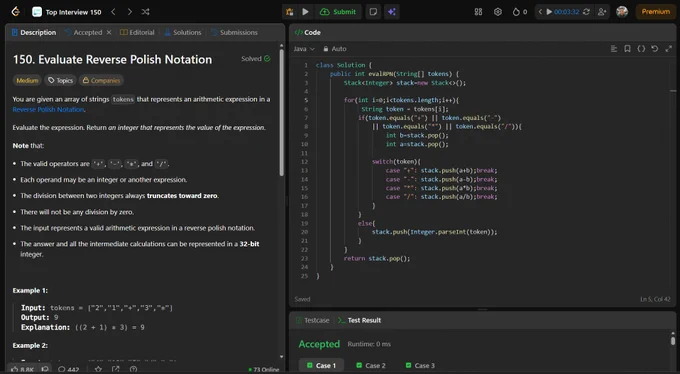Viewport: 680px width, 374px height.
Task: Dislike the problem with thumbs-down icon
Action: [45, 369]
